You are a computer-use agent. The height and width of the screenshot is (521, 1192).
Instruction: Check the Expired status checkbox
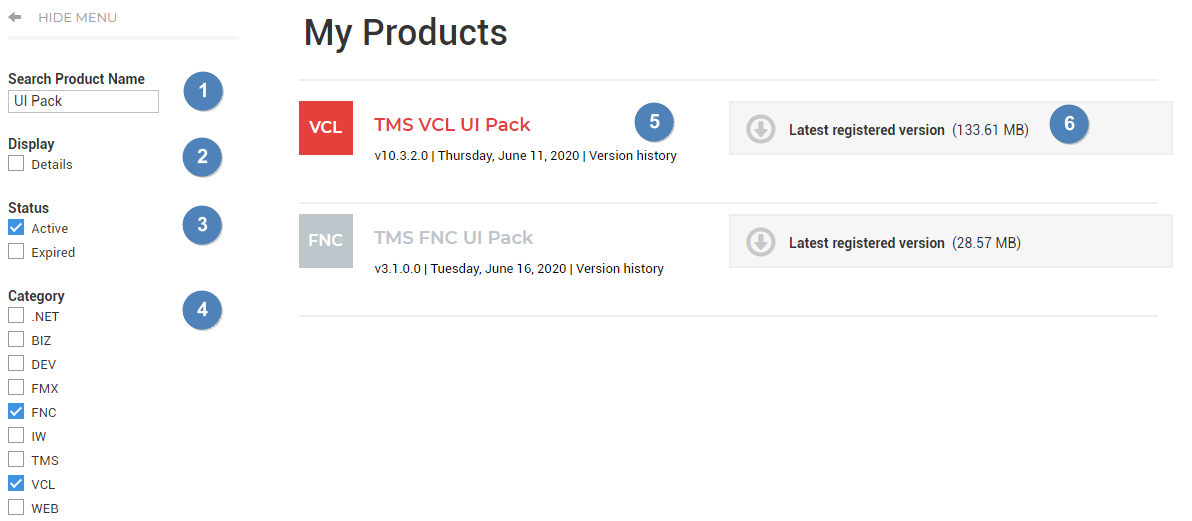click(16, 251)
